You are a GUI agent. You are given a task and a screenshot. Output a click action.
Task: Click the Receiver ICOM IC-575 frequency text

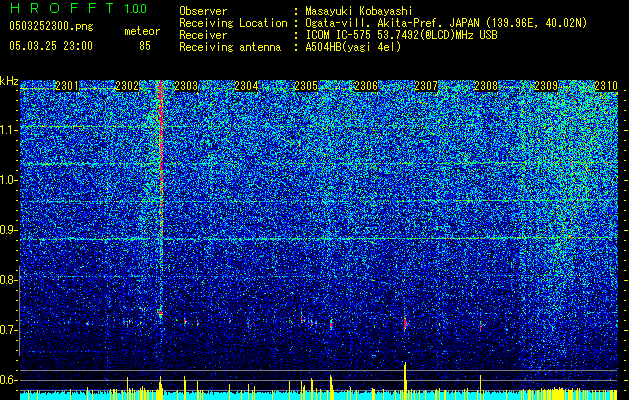coord(401,35)
